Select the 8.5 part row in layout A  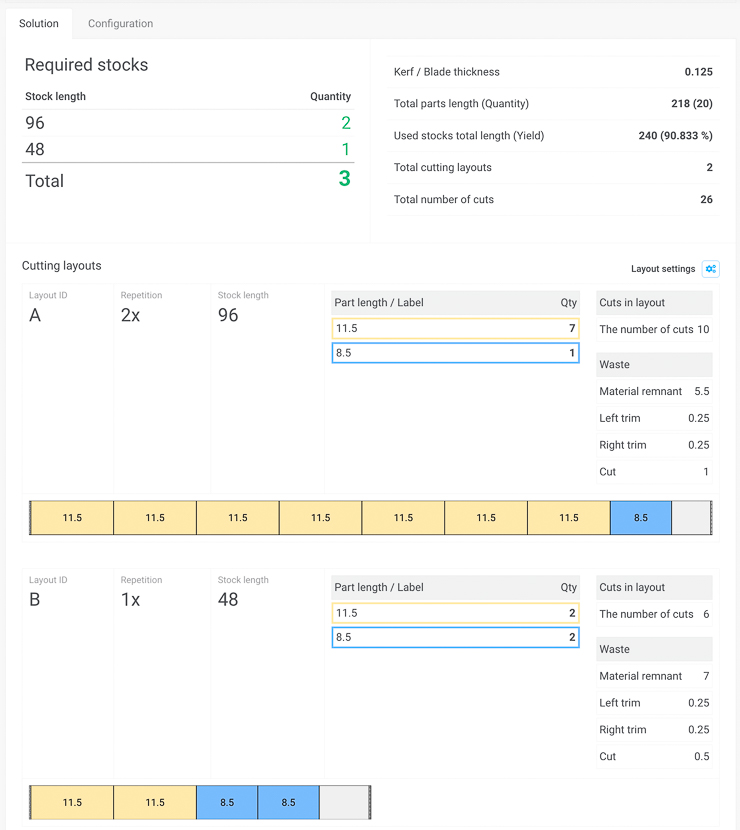pyautogui.click(x=455, y=353)
